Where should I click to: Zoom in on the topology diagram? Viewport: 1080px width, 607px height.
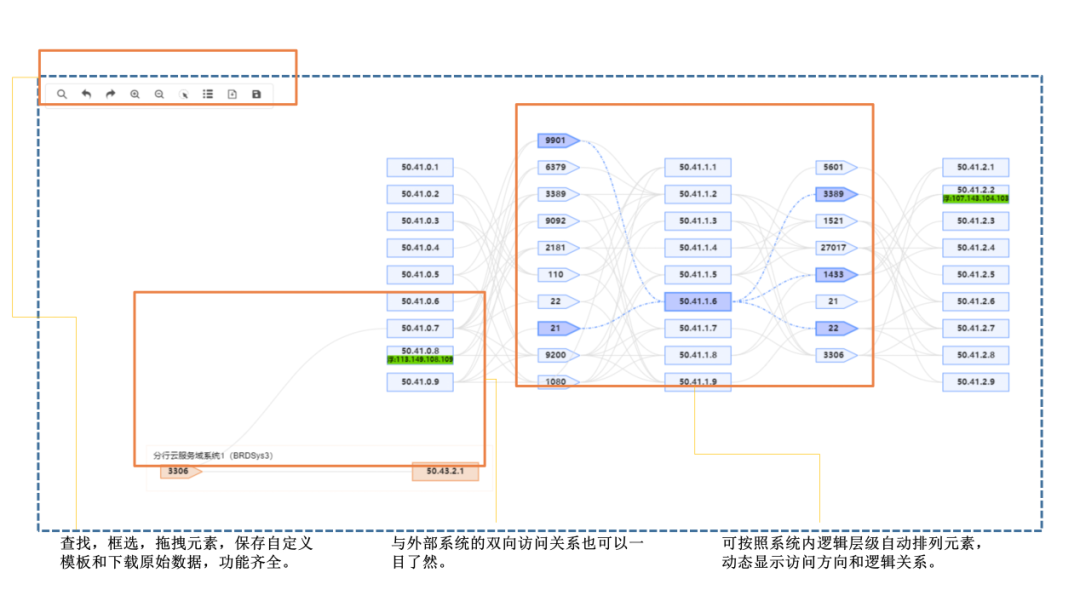click(135, 94)
